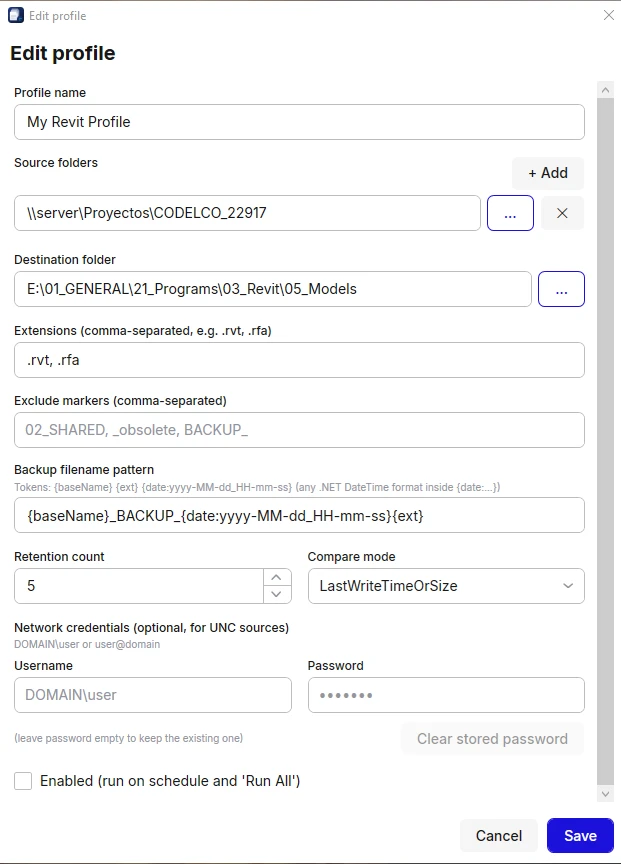
Task: Focus the Password field
Action: coord(446,695)
